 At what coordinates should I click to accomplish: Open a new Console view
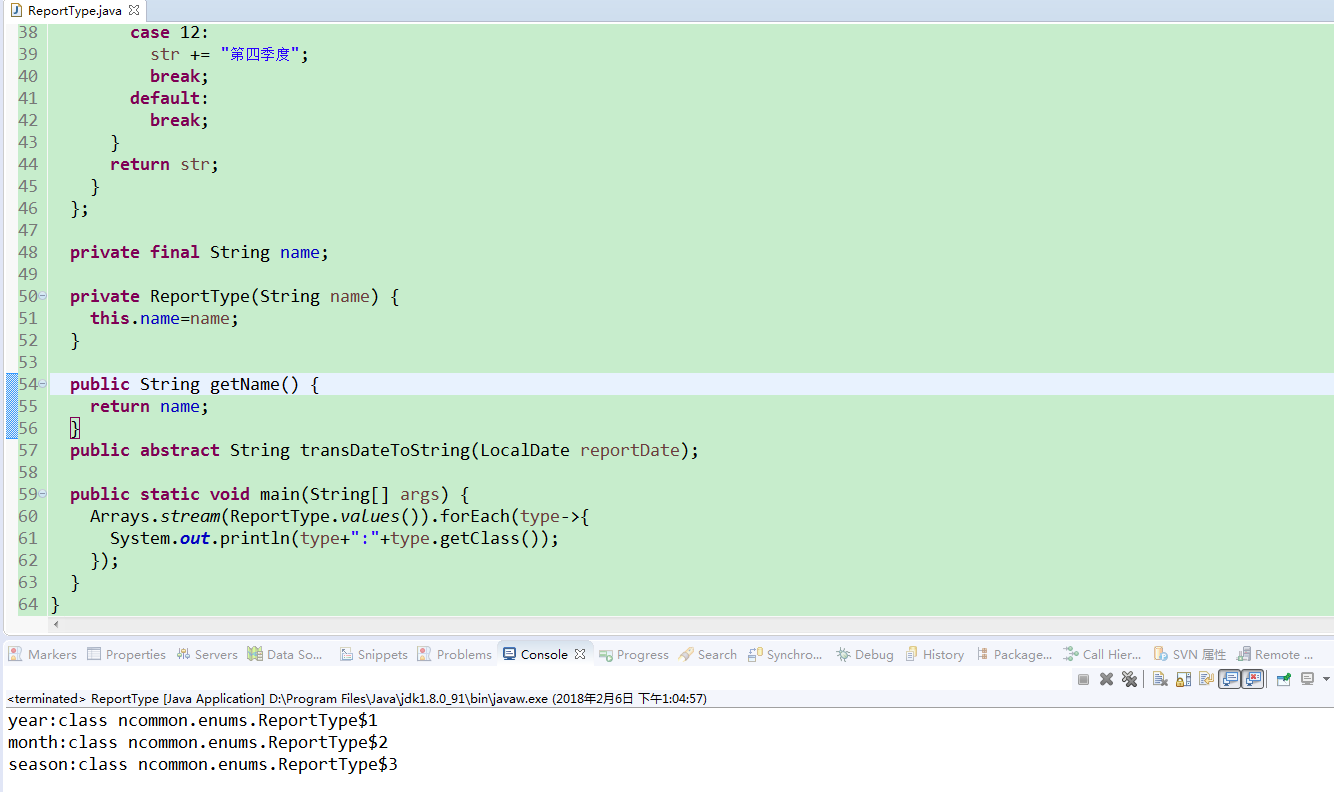pos(1308,679)
